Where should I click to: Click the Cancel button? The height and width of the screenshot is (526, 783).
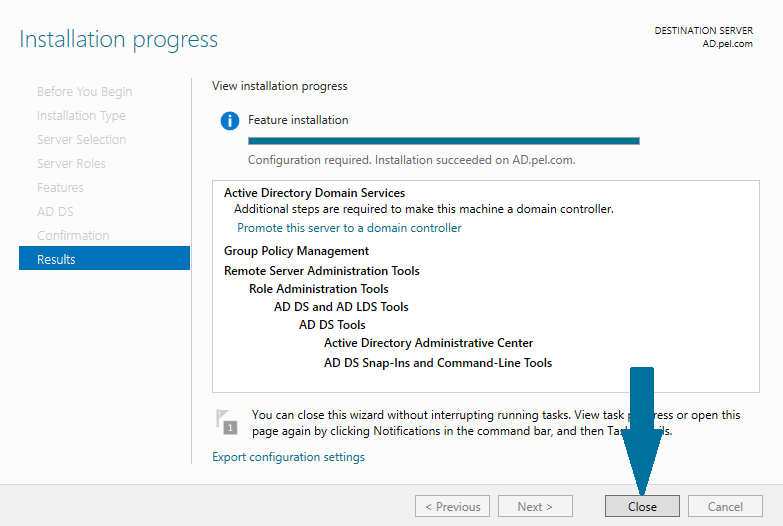point(725,507)
